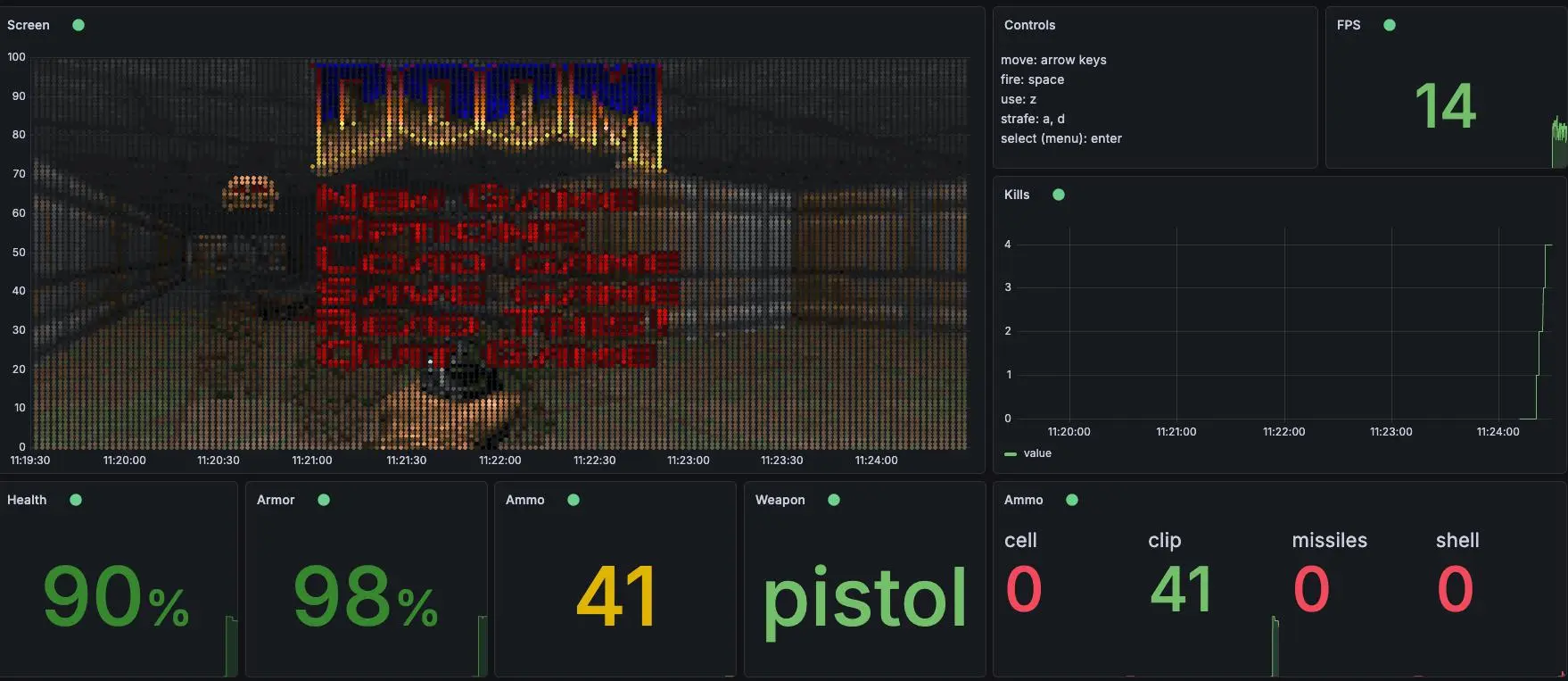Select Save Game in the Doom menu

tap(498, 293)
